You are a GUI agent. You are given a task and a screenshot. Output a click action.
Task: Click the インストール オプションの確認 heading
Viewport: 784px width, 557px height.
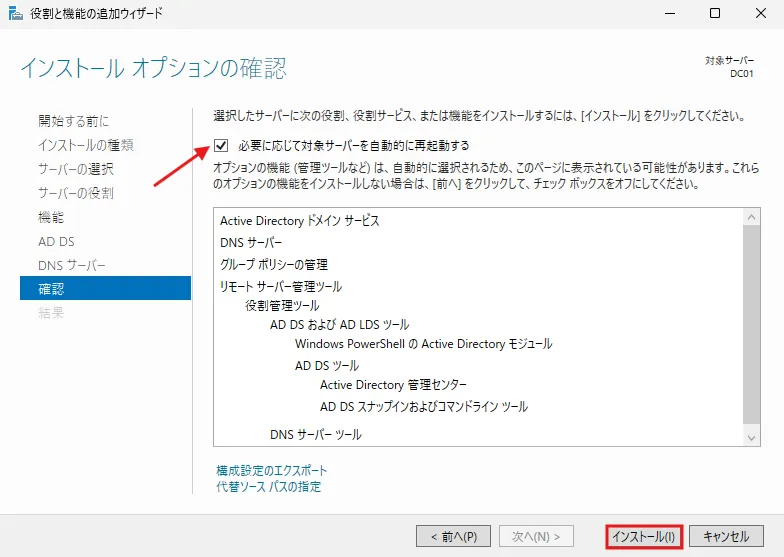154,68
